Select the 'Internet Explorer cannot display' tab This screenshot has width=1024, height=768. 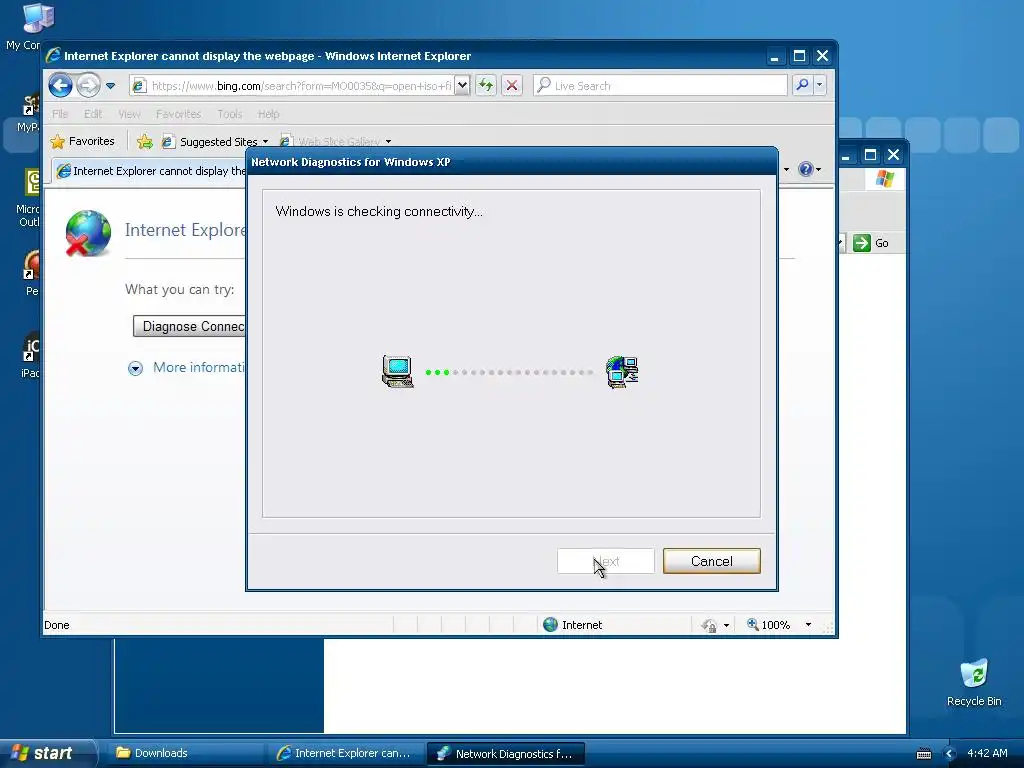152,171
